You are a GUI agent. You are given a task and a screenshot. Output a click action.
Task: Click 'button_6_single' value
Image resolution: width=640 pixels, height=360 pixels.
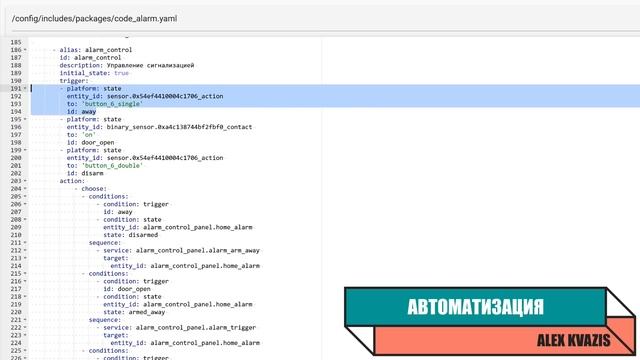click(112, 104)
